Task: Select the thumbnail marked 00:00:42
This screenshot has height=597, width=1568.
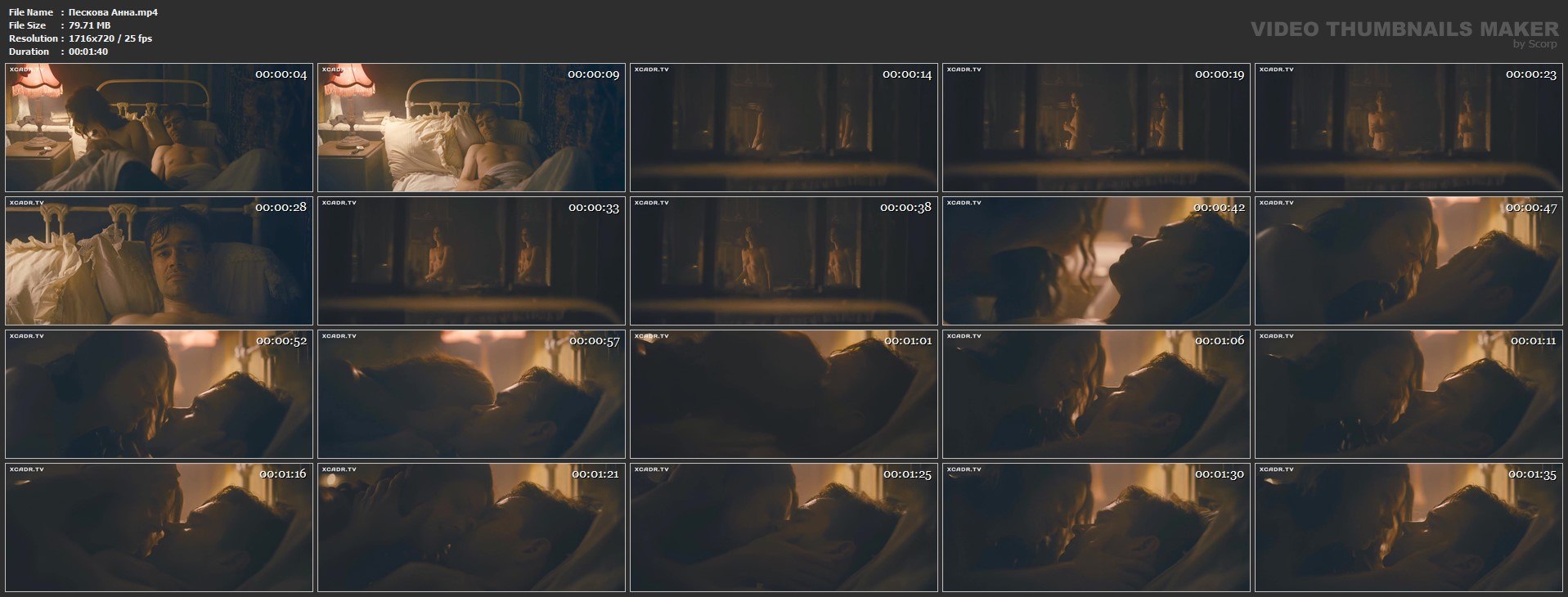Action: 1096,261
